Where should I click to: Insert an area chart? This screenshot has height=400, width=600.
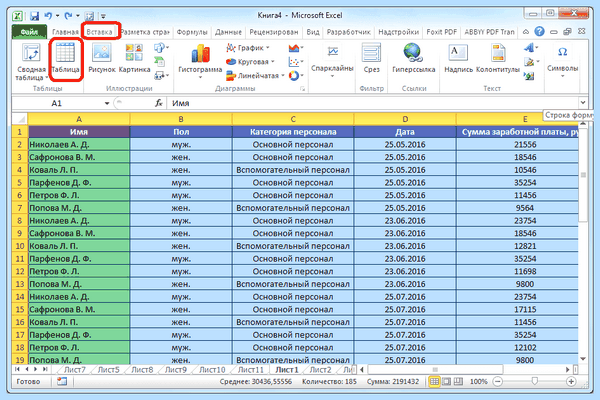click(x=294, y=48)
